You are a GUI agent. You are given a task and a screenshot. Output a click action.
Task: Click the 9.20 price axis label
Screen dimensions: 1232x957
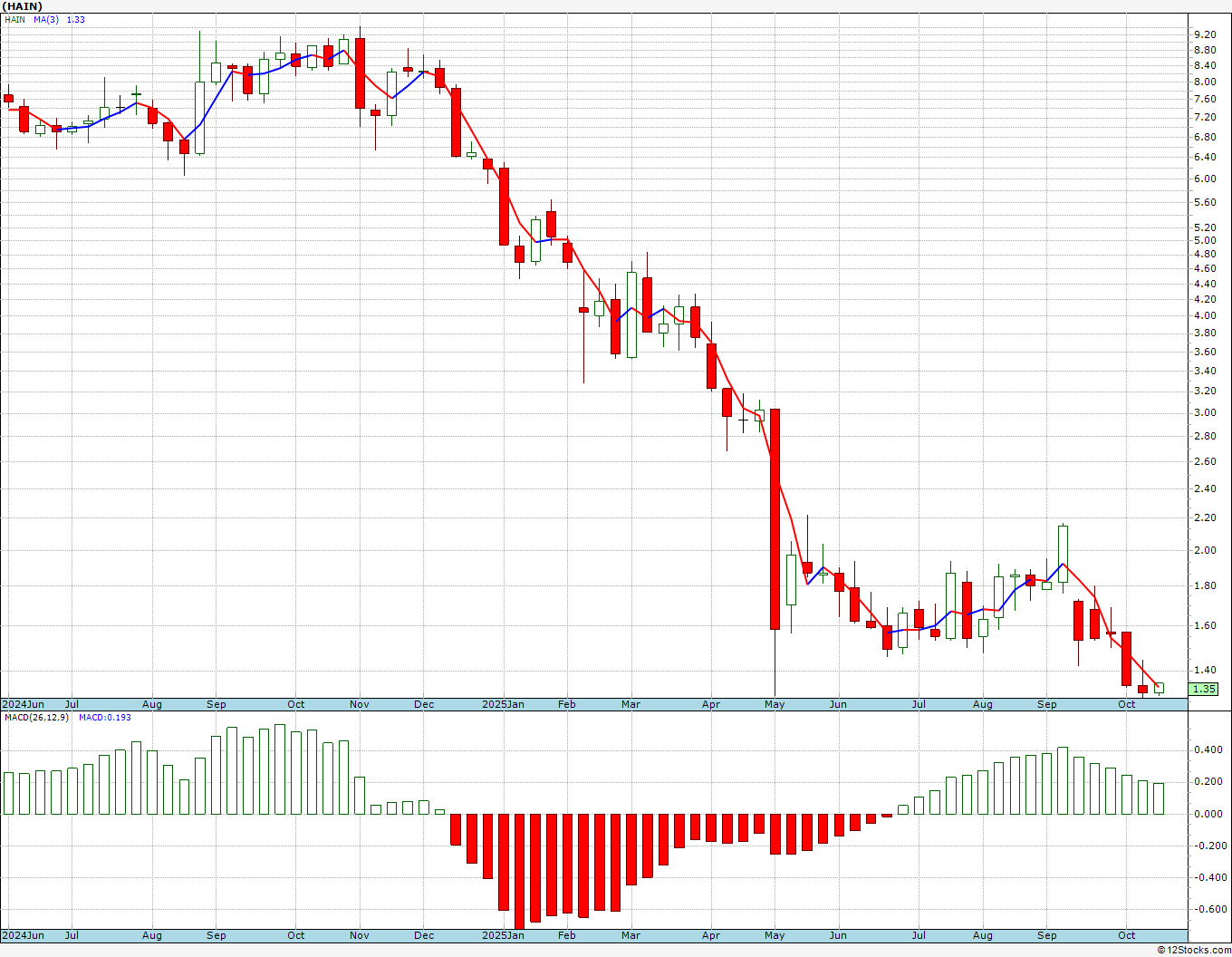pyautogui.click(x=1205, y=34)
